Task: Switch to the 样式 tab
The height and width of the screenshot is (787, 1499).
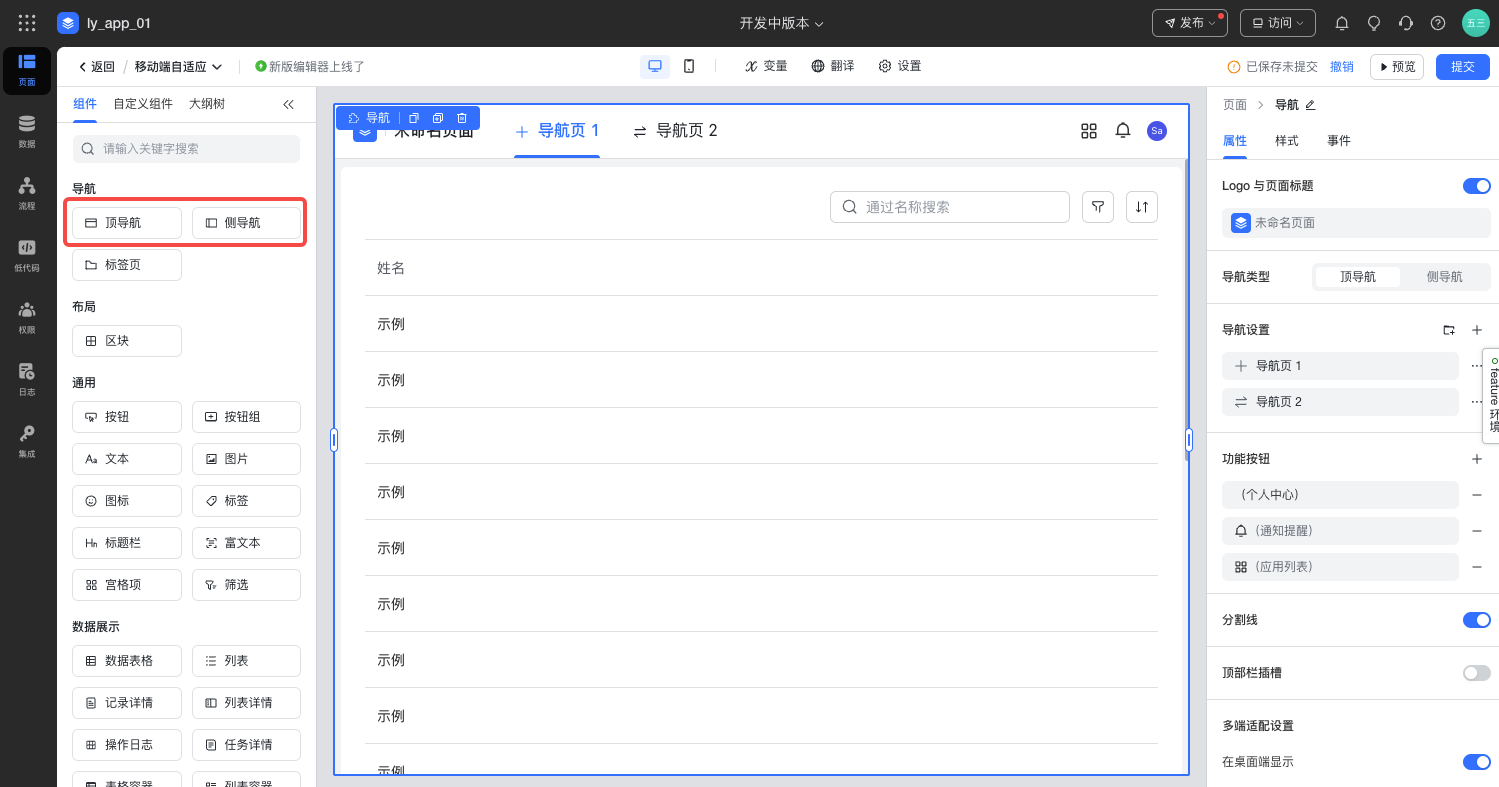Action: (x=1287, y=141)
